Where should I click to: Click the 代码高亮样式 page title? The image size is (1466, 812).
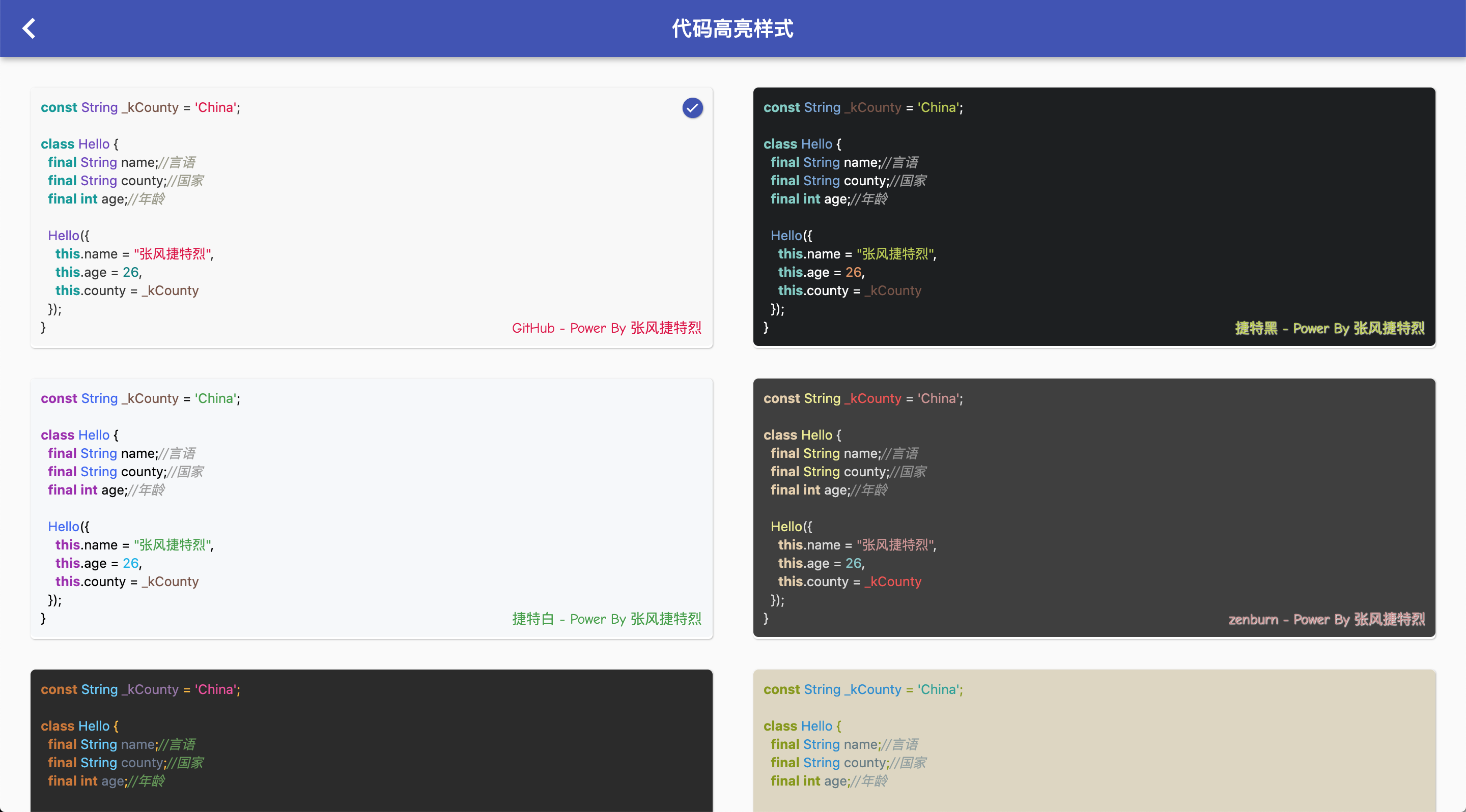(x=732, y=28)
